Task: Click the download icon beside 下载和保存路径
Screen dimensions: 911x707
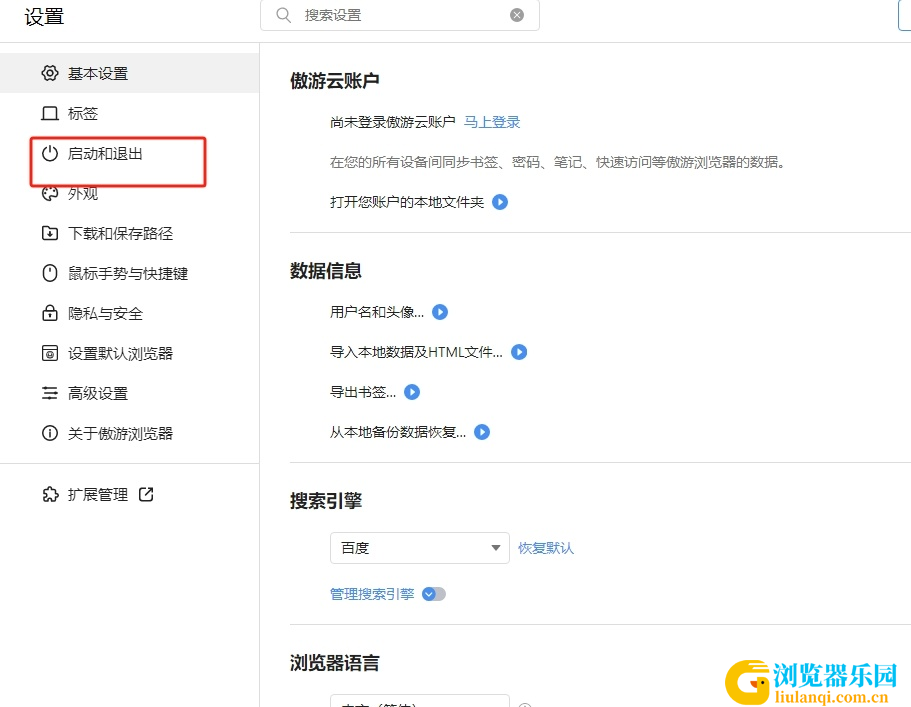Action: tap(50, 234)
